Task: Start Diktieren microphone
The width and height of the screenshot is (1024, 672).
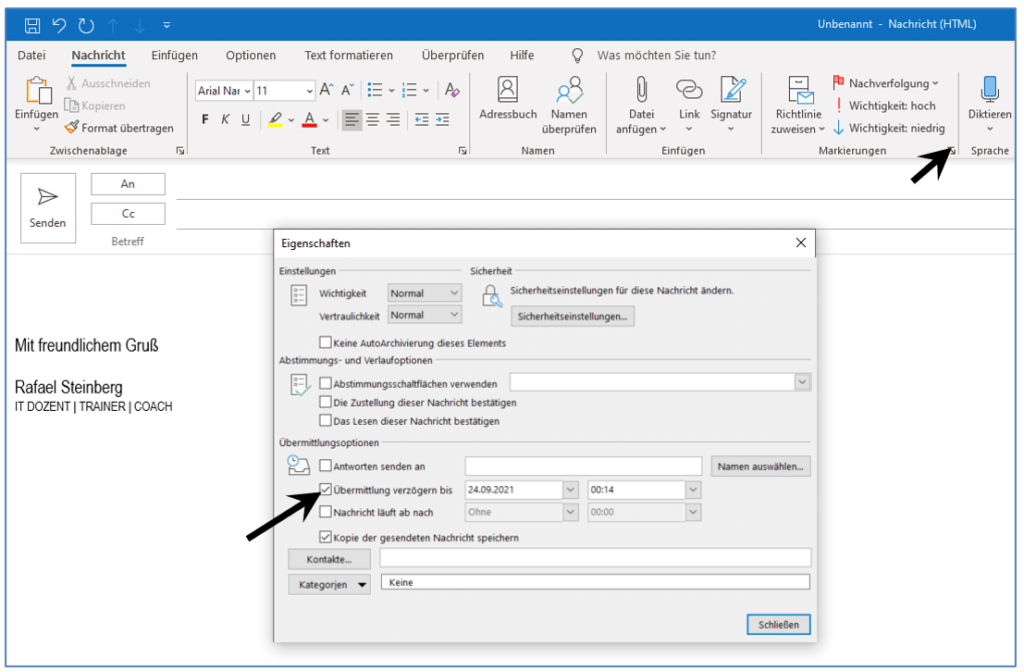Action: (x=989, y=89)
